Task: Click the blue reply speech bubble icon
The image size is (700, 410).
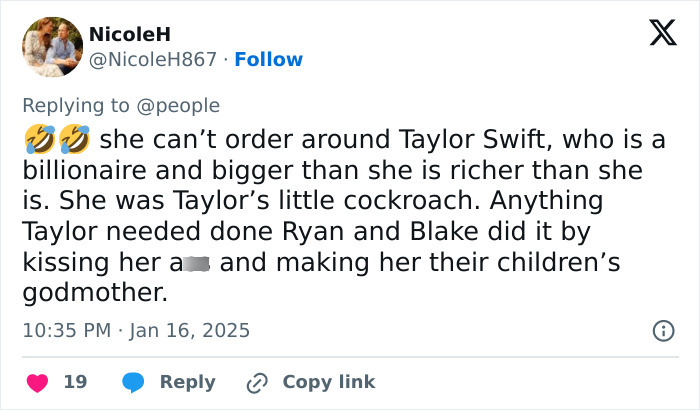Action: (134, 382)
